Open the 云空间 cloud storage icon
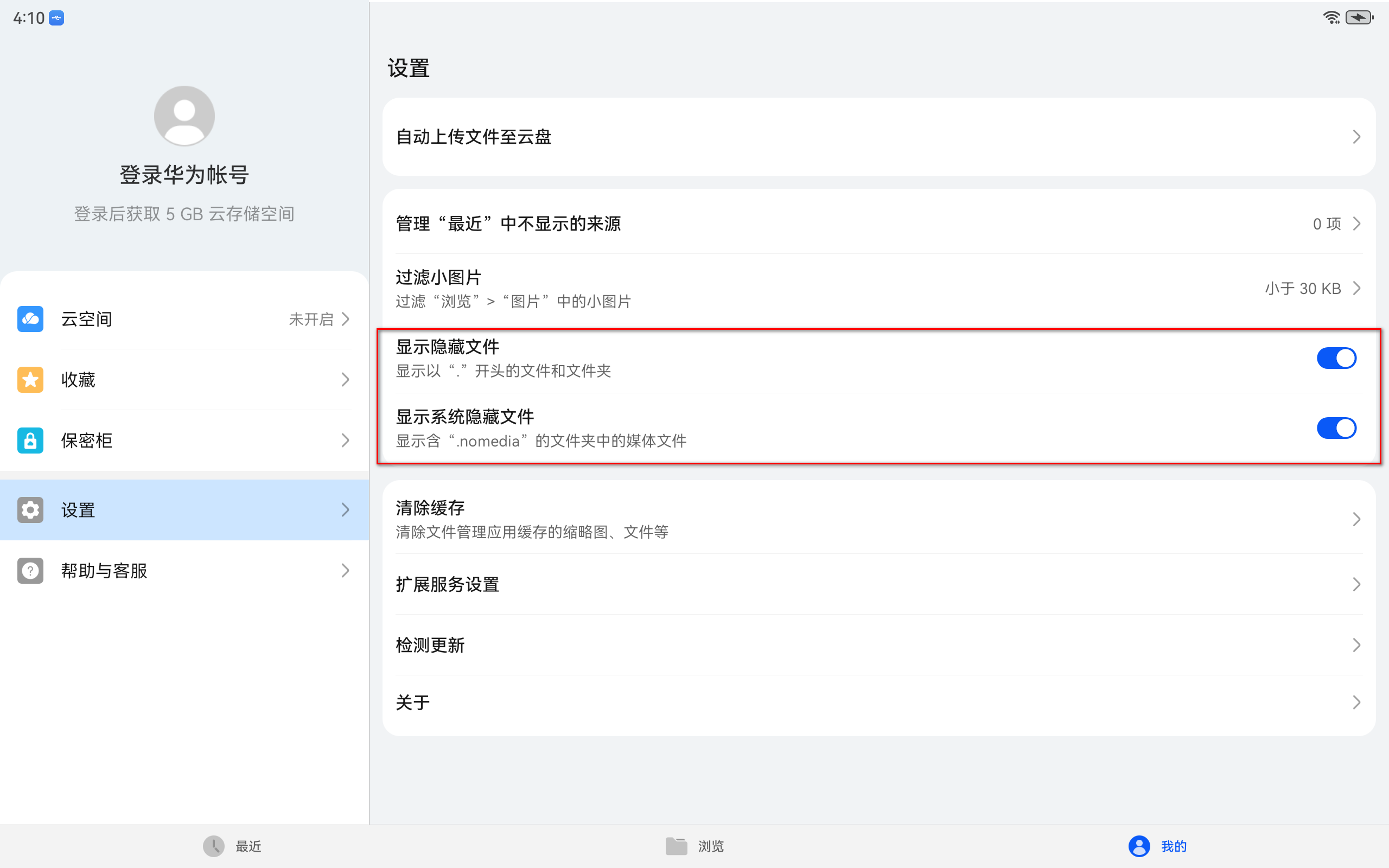Image resolution: width=1389 pixels, height=868 pixels. pos(30,318)
